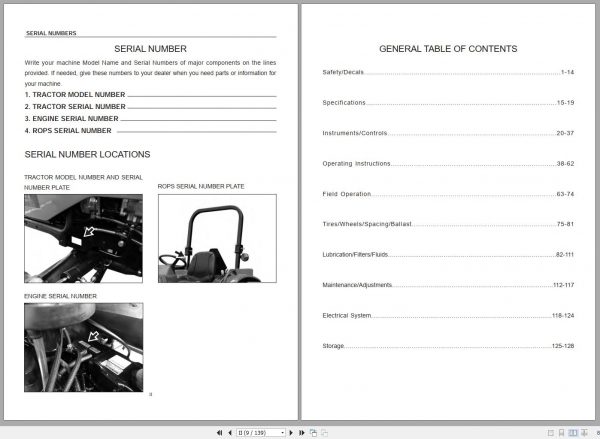Click the ROPS serial number plate photo

(217, 238)
